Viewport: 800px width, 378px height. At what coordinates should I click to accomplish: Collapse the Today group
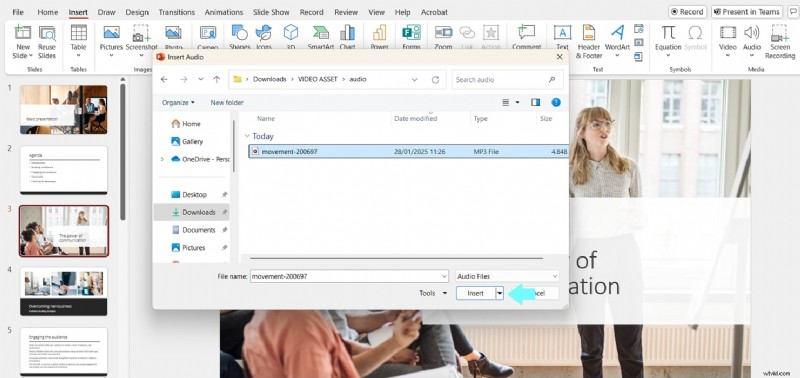click(x=247, y=136)
